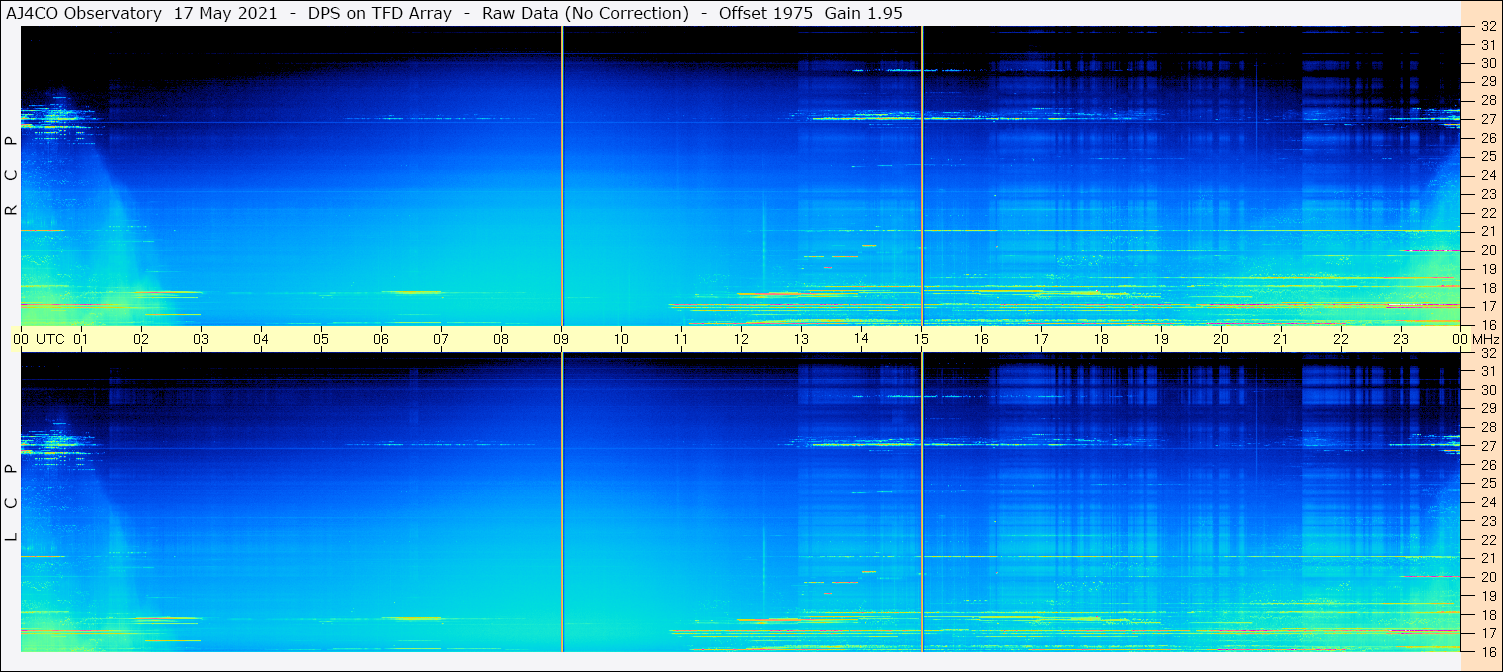Click the 12 hour tick label

(741, 339)
